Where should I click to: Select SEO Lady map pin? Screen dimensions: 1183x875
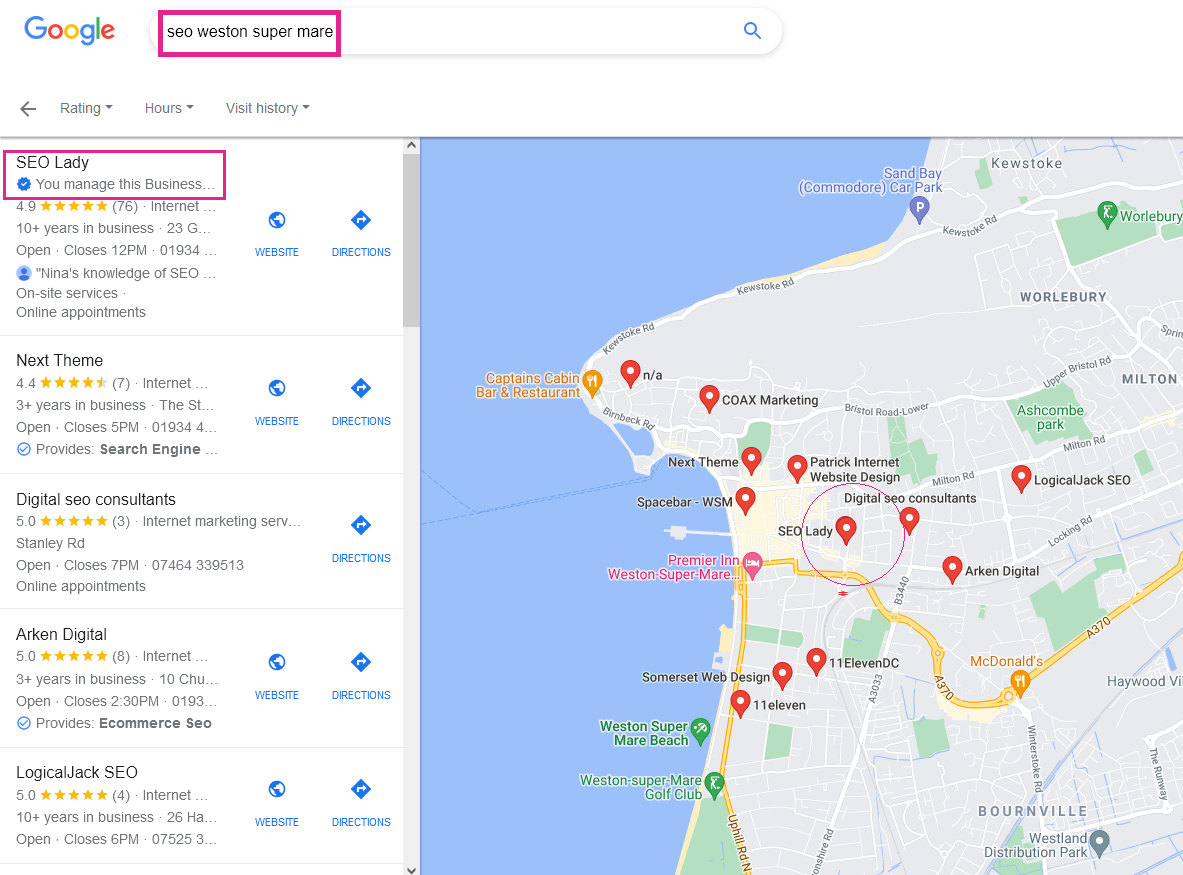[846, 529]
